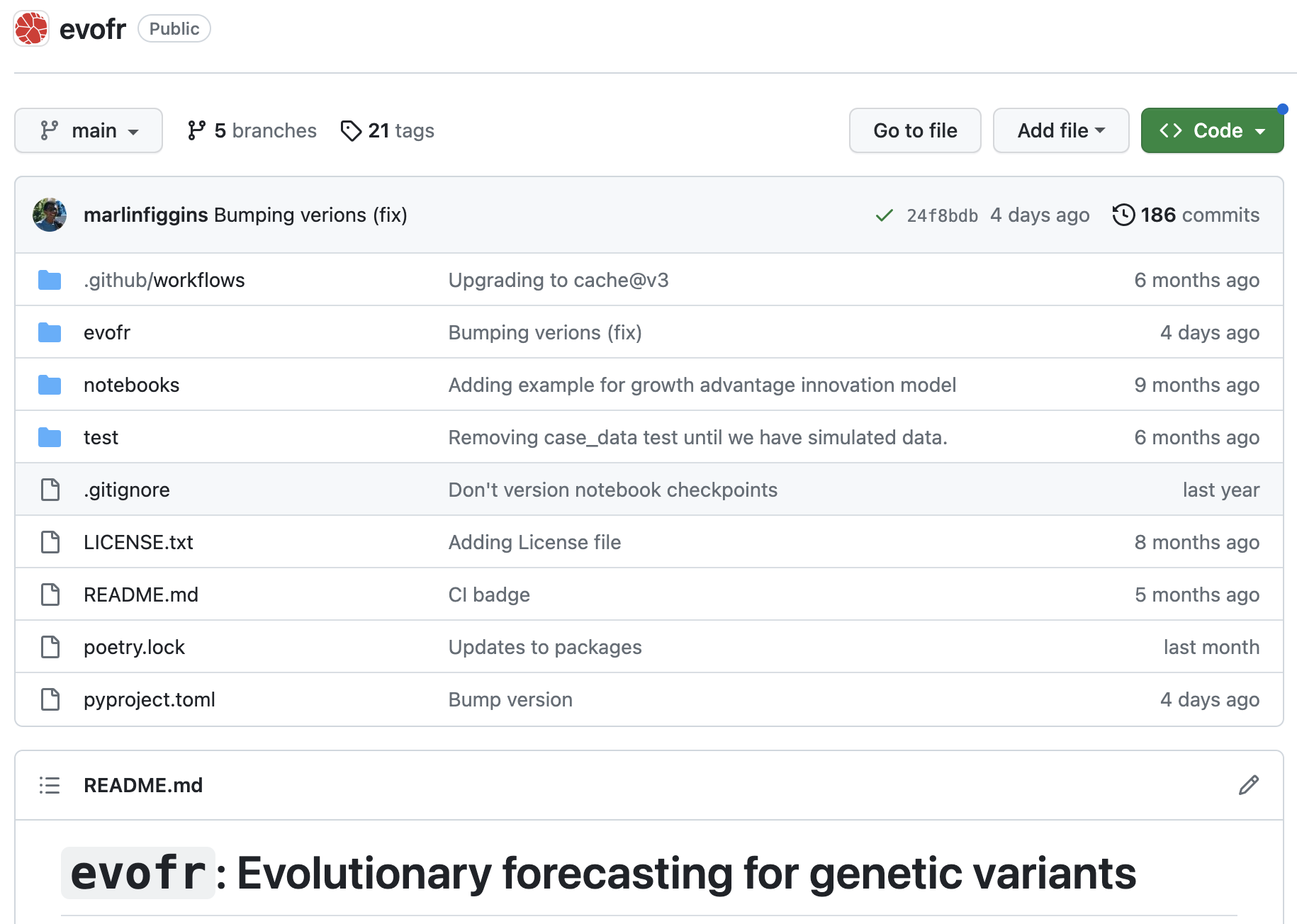
Task: Open the poetry.lock file
Action: click(134, 647)
